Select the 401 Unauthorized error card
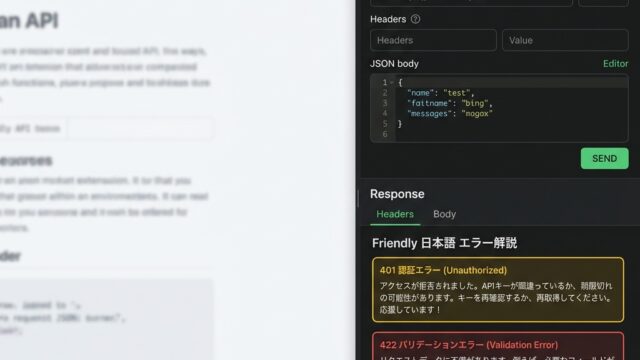This screenshot has width=640, height=360. click(x=498, y=290)
